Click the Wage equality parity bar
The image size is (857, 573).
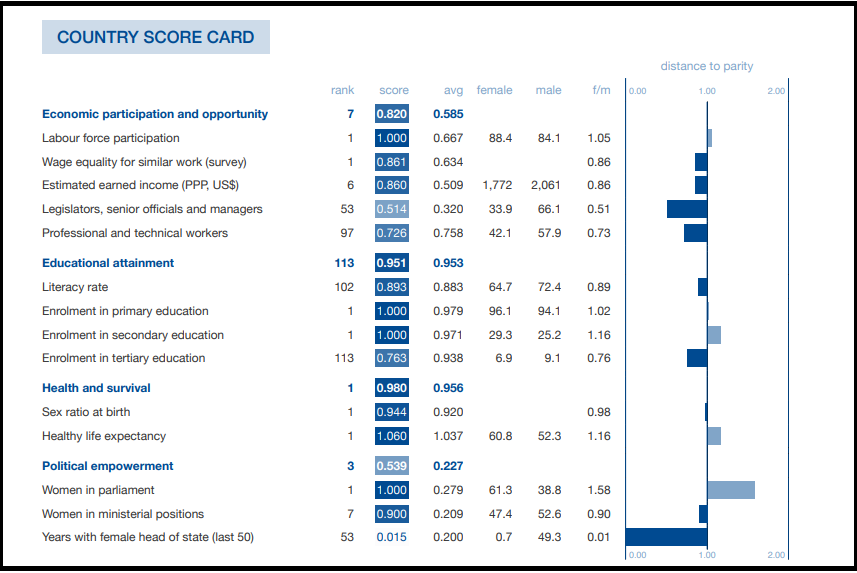pos(701,162)
